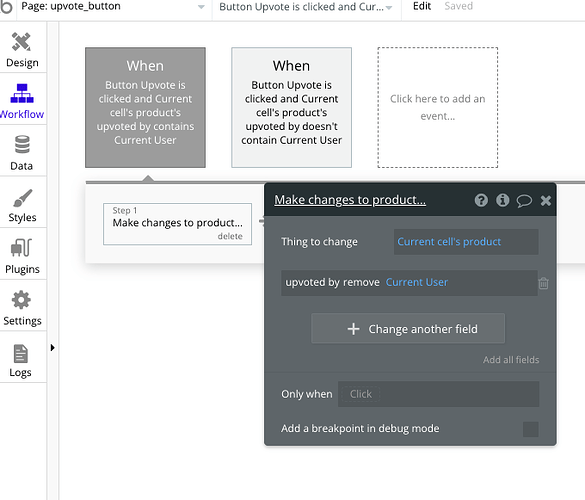Image resolution: width=585 pixels, height=500 pixels.
Task: Open the Logs document icon
Action: coord(21,353)
